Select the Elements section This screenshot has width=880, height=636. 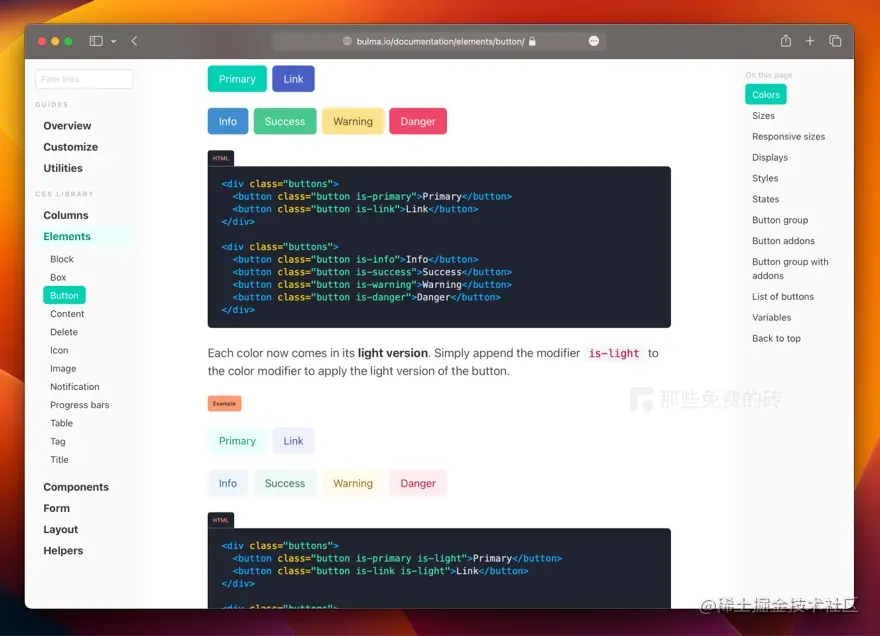click(x=67, y=236)
